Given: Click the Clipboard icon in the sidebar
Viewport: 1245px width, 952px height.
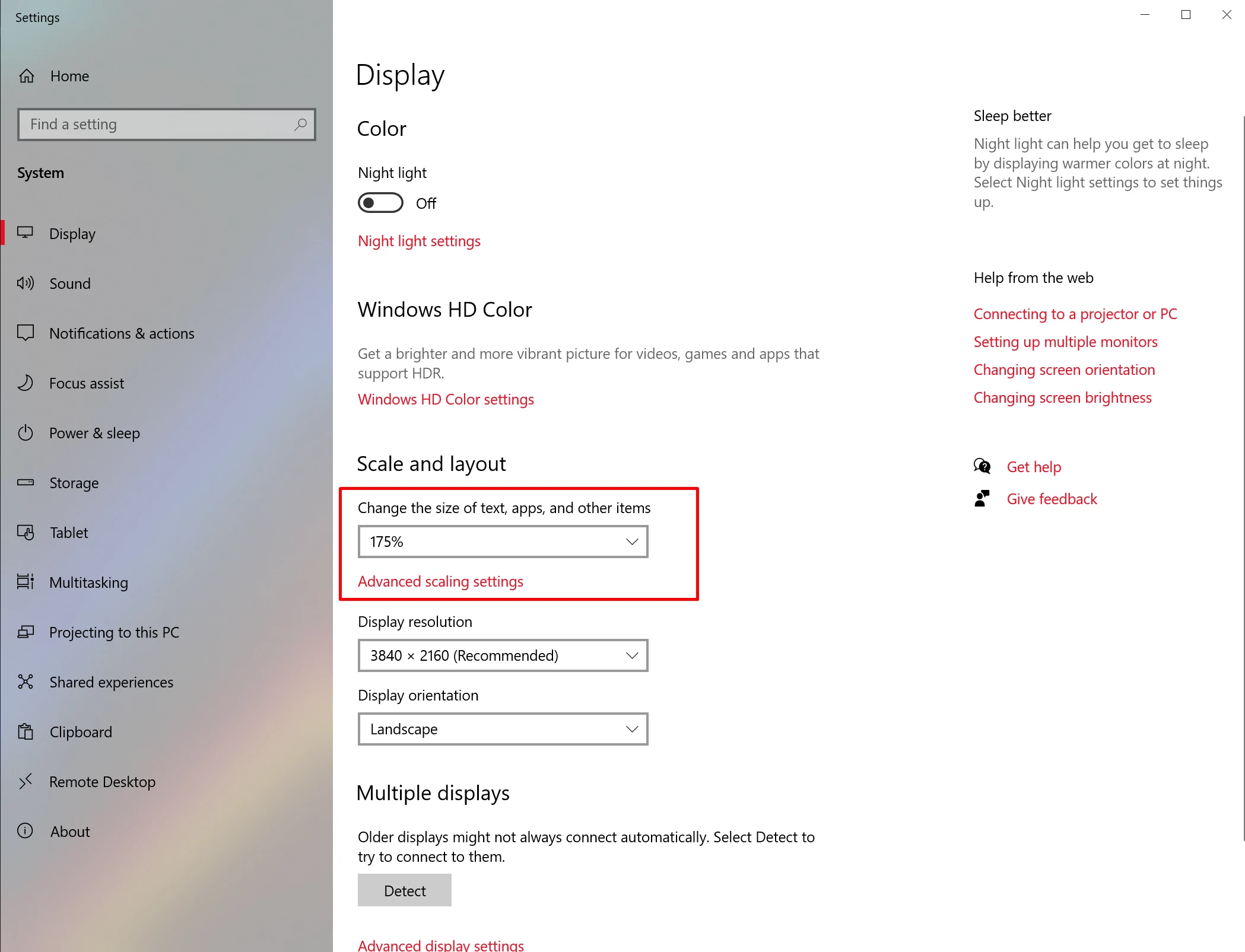Looking at the screenshot, I should pos(26,731).
